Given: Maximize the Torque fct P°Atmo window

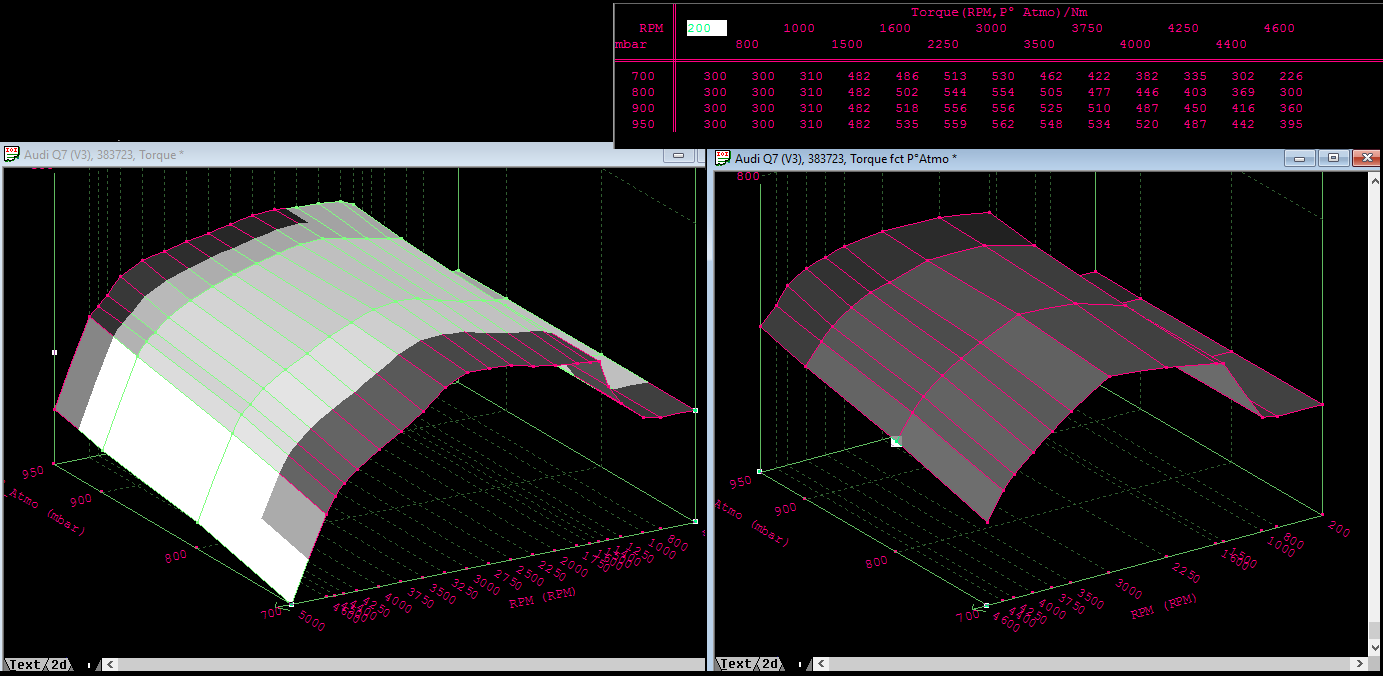Looking at the screenshot, I should point(1332,158).
